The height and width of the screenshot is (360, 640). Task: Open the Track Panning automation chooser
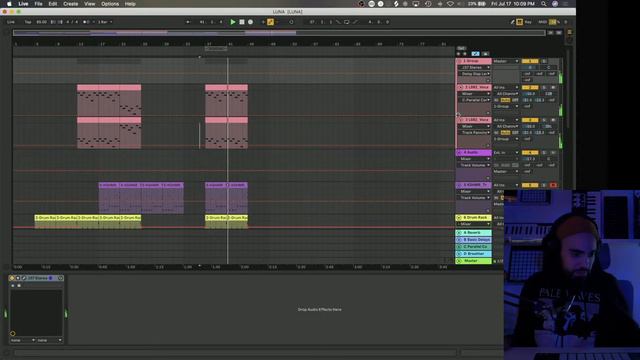click(x=474, y=133)
